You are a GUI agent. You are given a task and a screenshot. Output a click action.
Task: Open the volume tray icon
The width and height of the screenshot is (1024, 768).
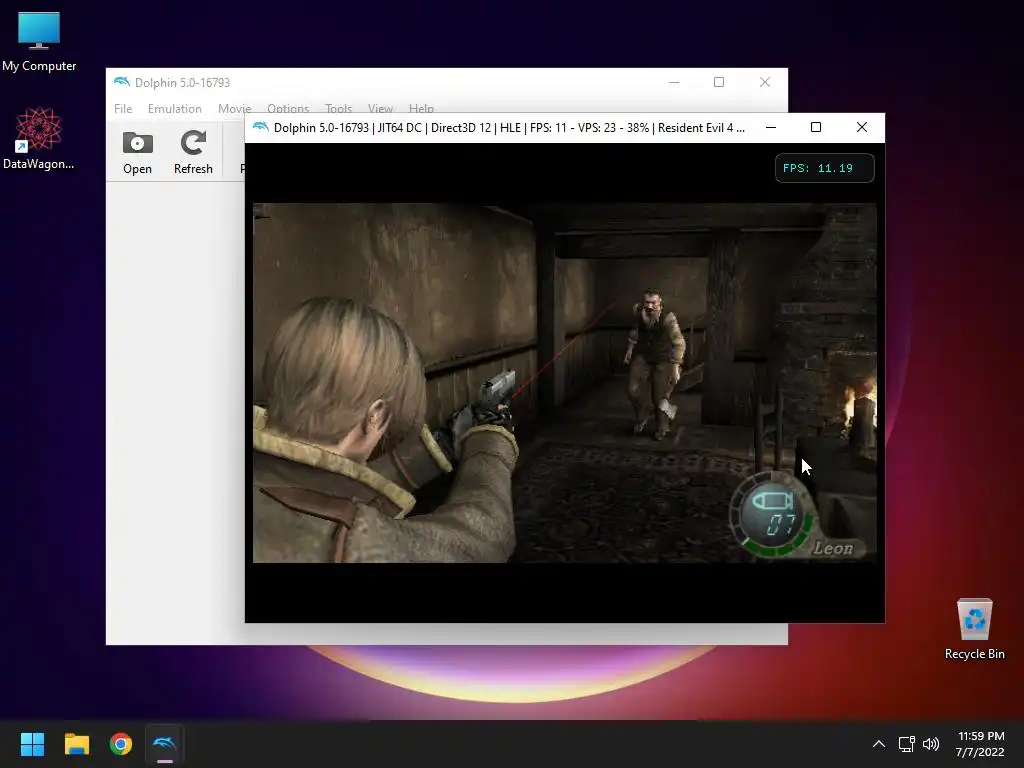931,744
